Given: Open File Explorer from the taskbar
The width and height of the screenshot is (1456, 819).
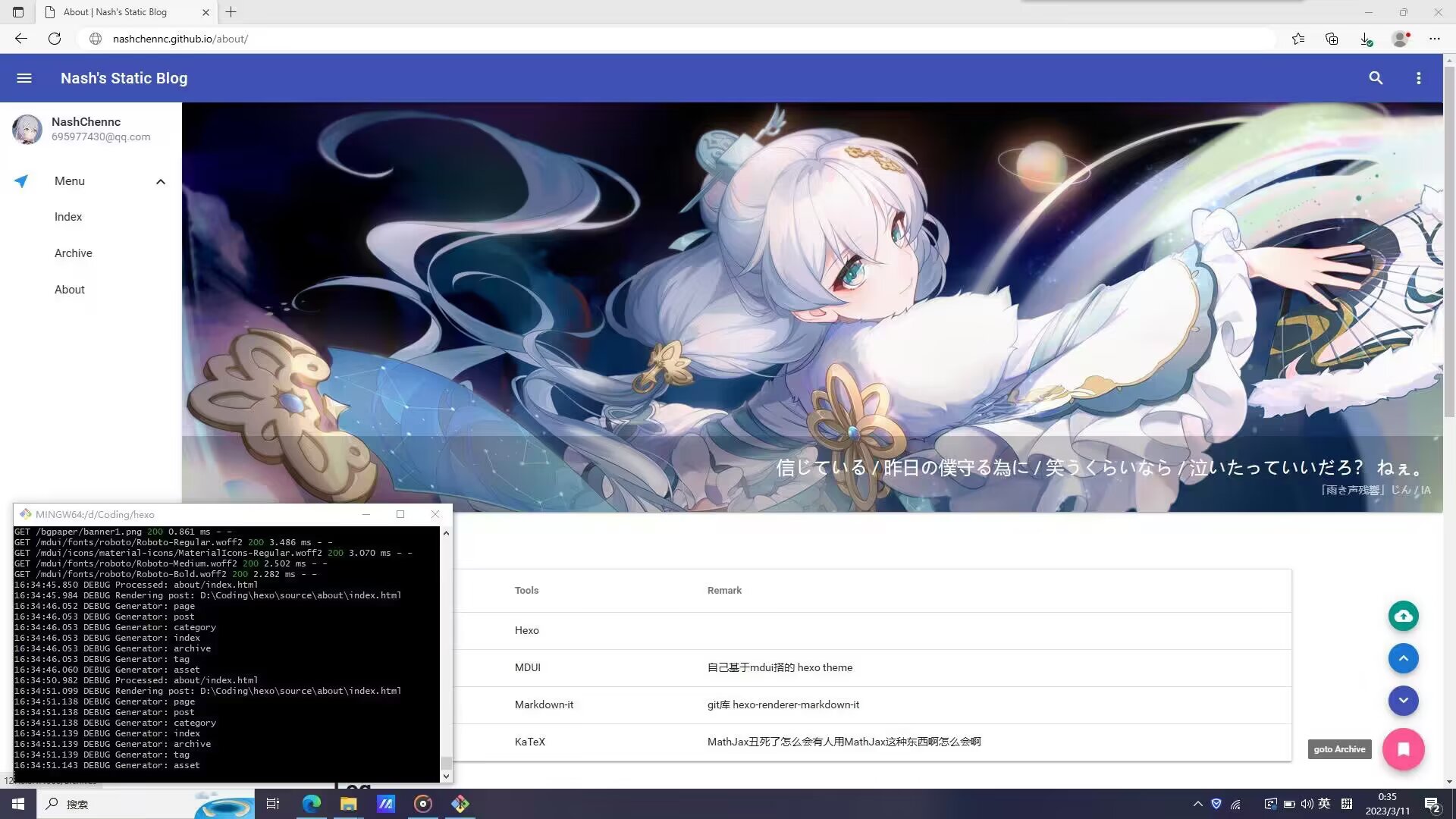Looking at the screenshot, I should [348, 804].
